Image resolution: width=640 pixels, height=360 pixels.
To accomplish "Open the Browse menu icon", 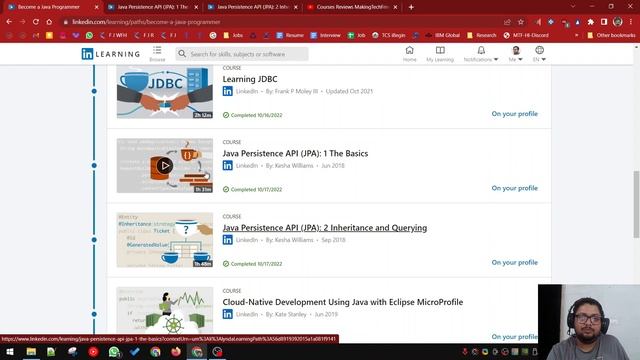I will tap(157, 50).
